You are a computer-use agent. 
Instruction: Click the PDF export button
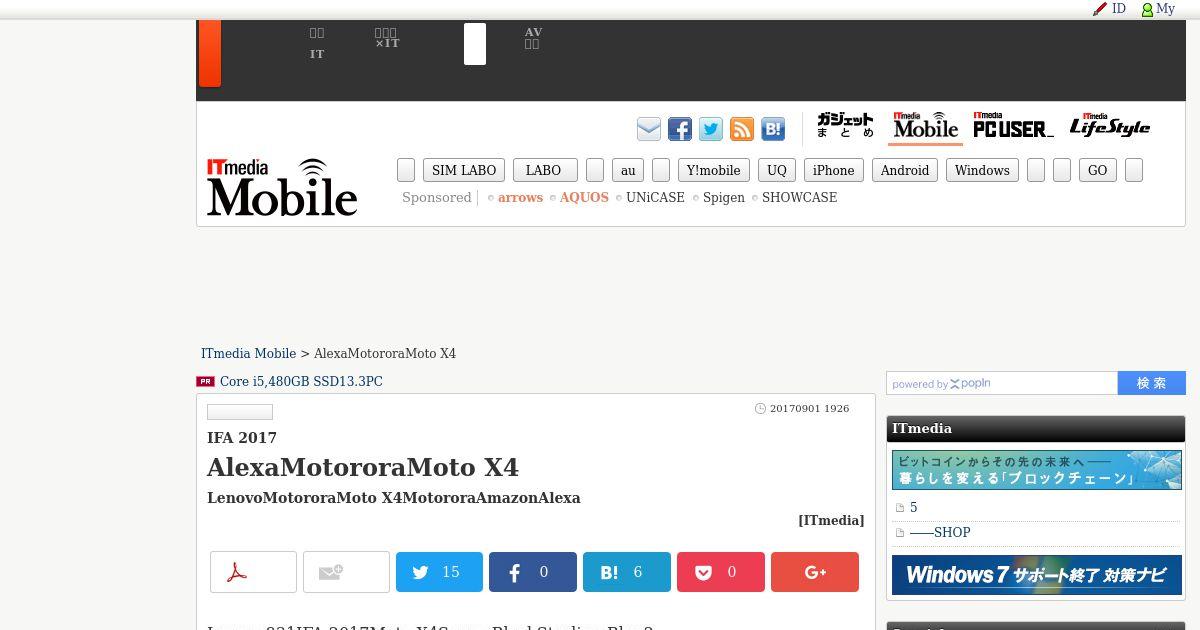[x=253, y=572]
